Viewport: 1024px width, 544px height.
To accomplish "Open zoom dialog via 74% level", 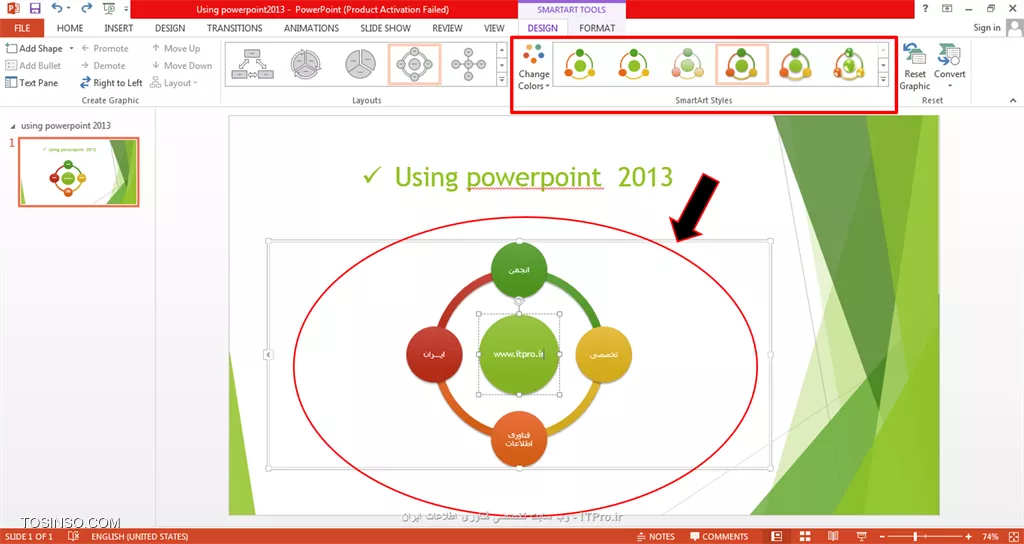I will click(x=990, y=537).
